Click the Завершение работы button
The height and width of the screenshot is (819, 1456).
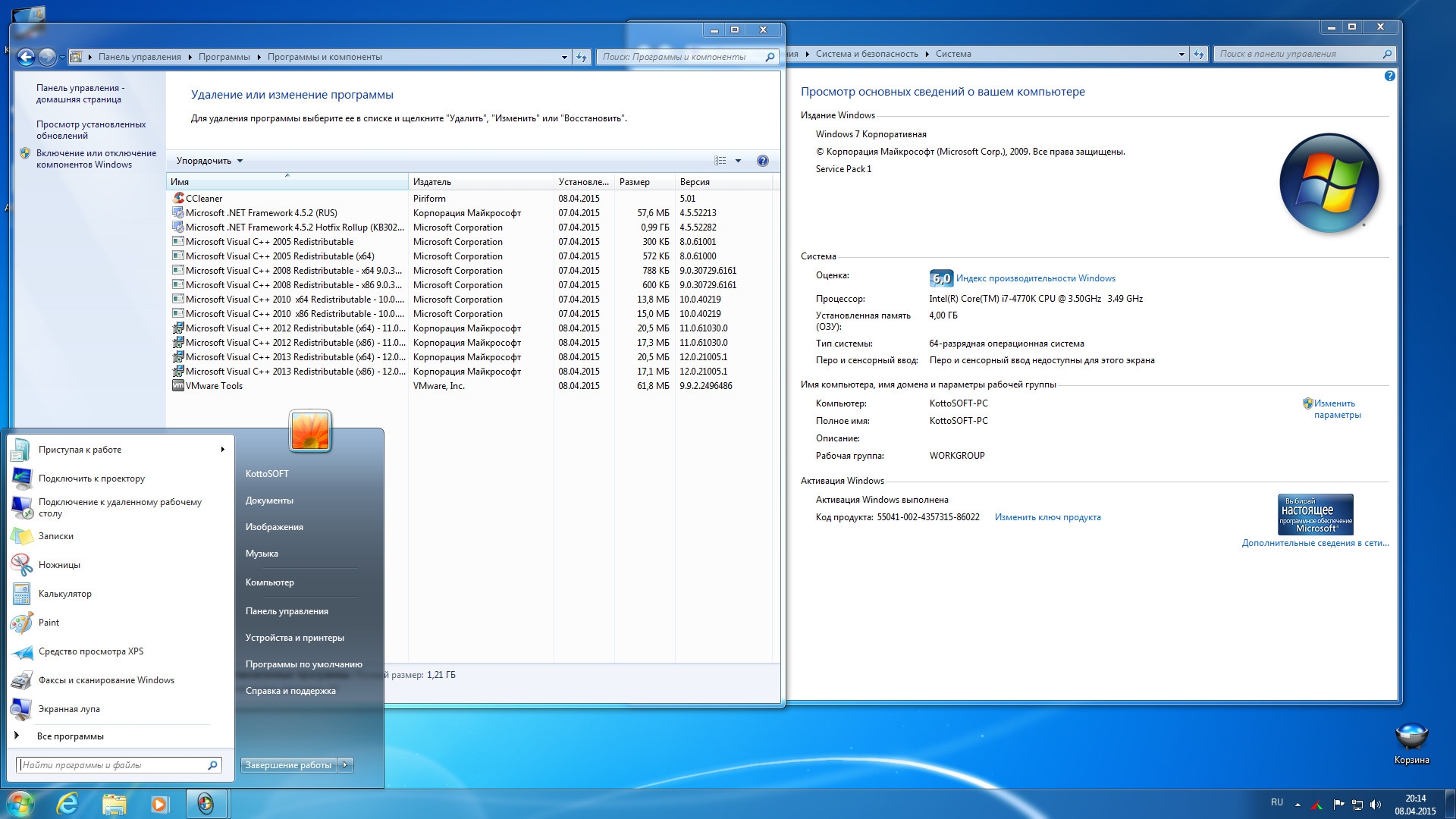(289, 765)
